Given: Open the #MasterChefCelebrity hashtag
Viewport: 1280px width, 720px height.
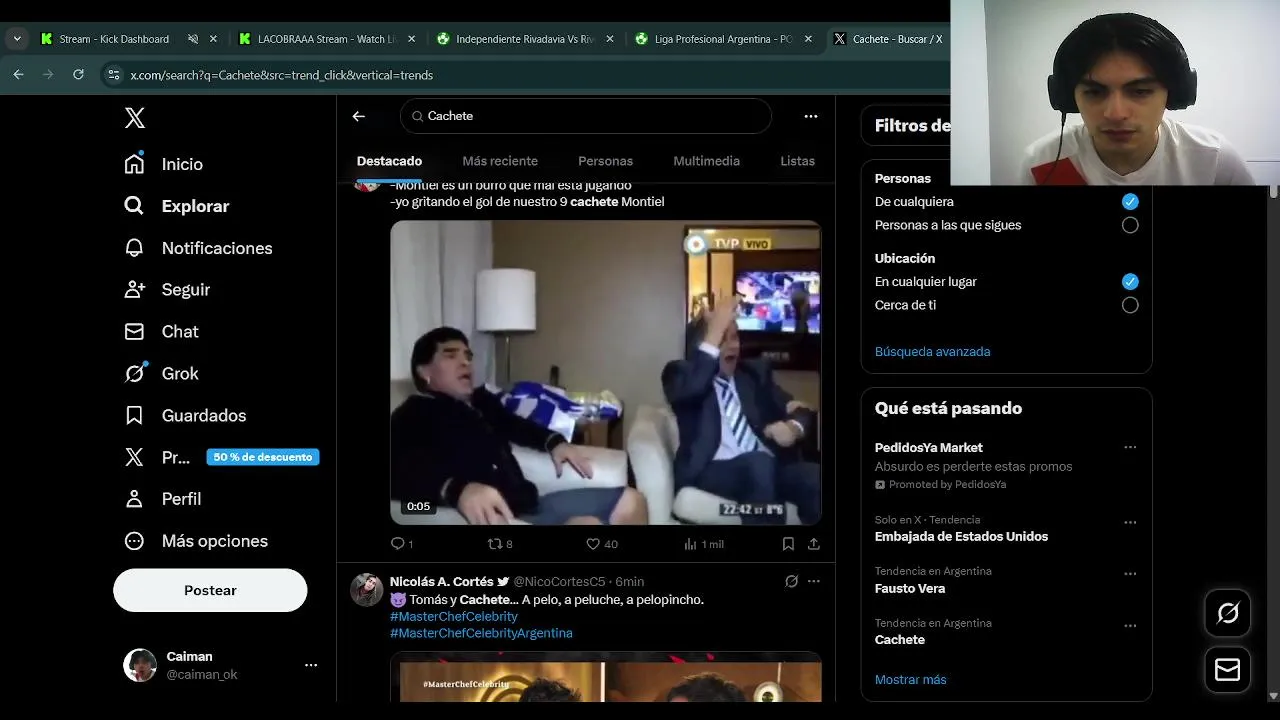Looking at the screenshot, I should pos(454,616).
